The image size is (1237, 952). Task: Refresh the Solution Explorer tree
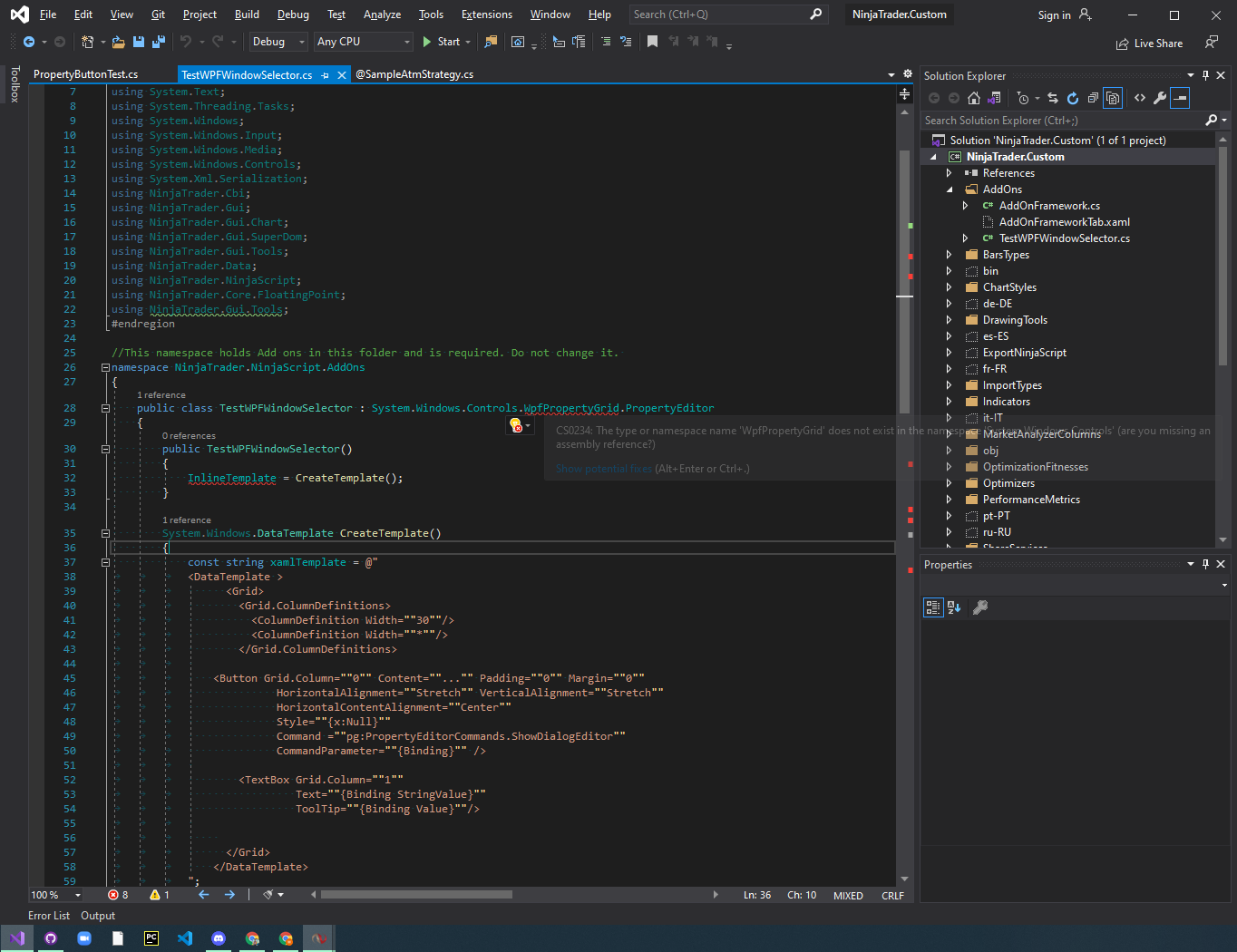click(x=1073, y=98)
